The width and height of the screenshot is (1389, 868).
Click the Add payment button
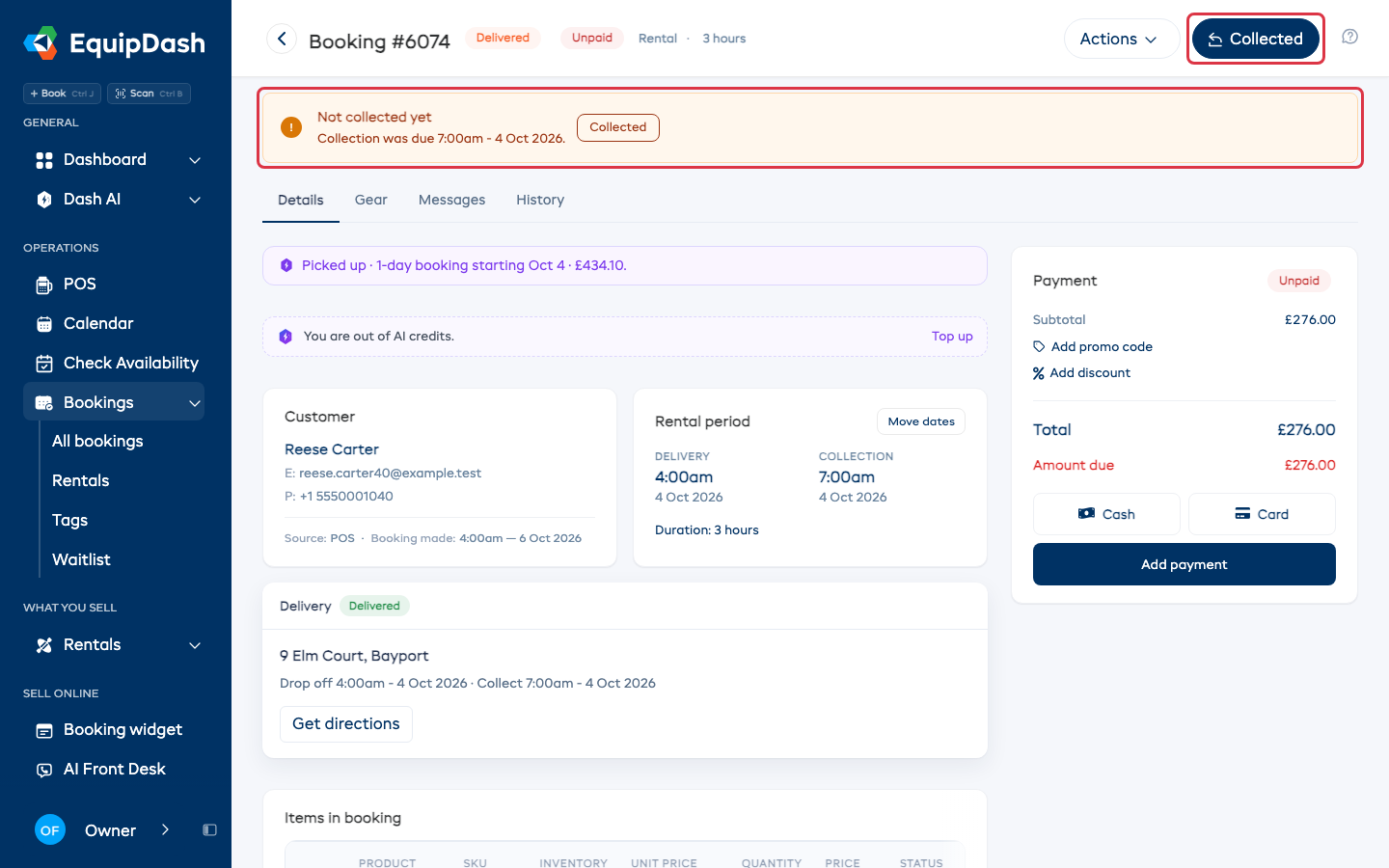(1185, 564)
